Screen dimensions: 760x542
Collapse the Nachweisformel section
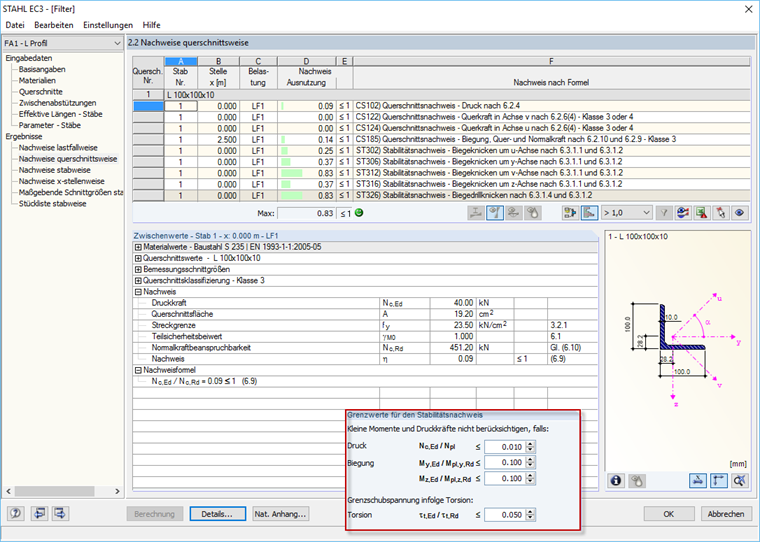point(138,370)
